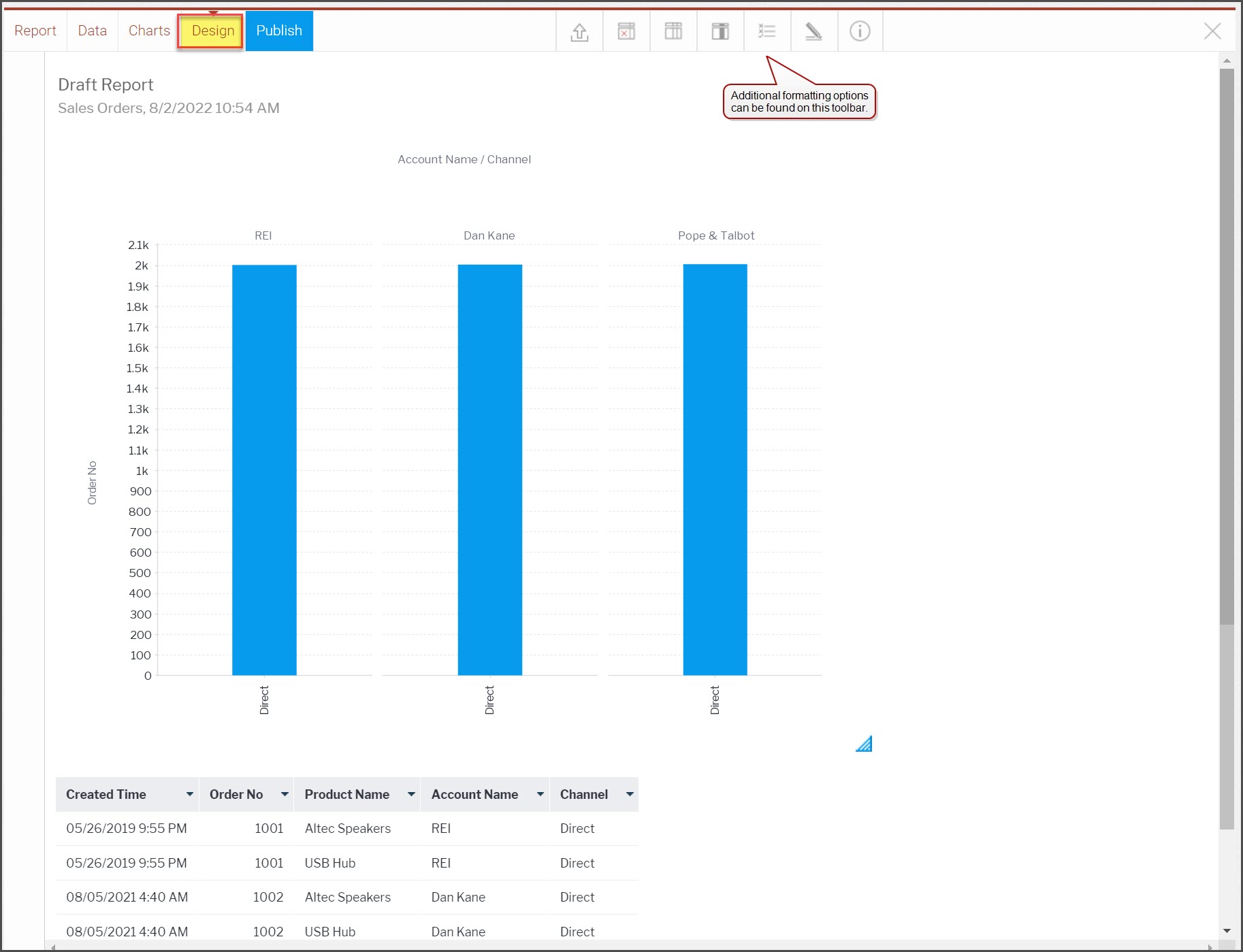Click the Publish button

point(279,31)
